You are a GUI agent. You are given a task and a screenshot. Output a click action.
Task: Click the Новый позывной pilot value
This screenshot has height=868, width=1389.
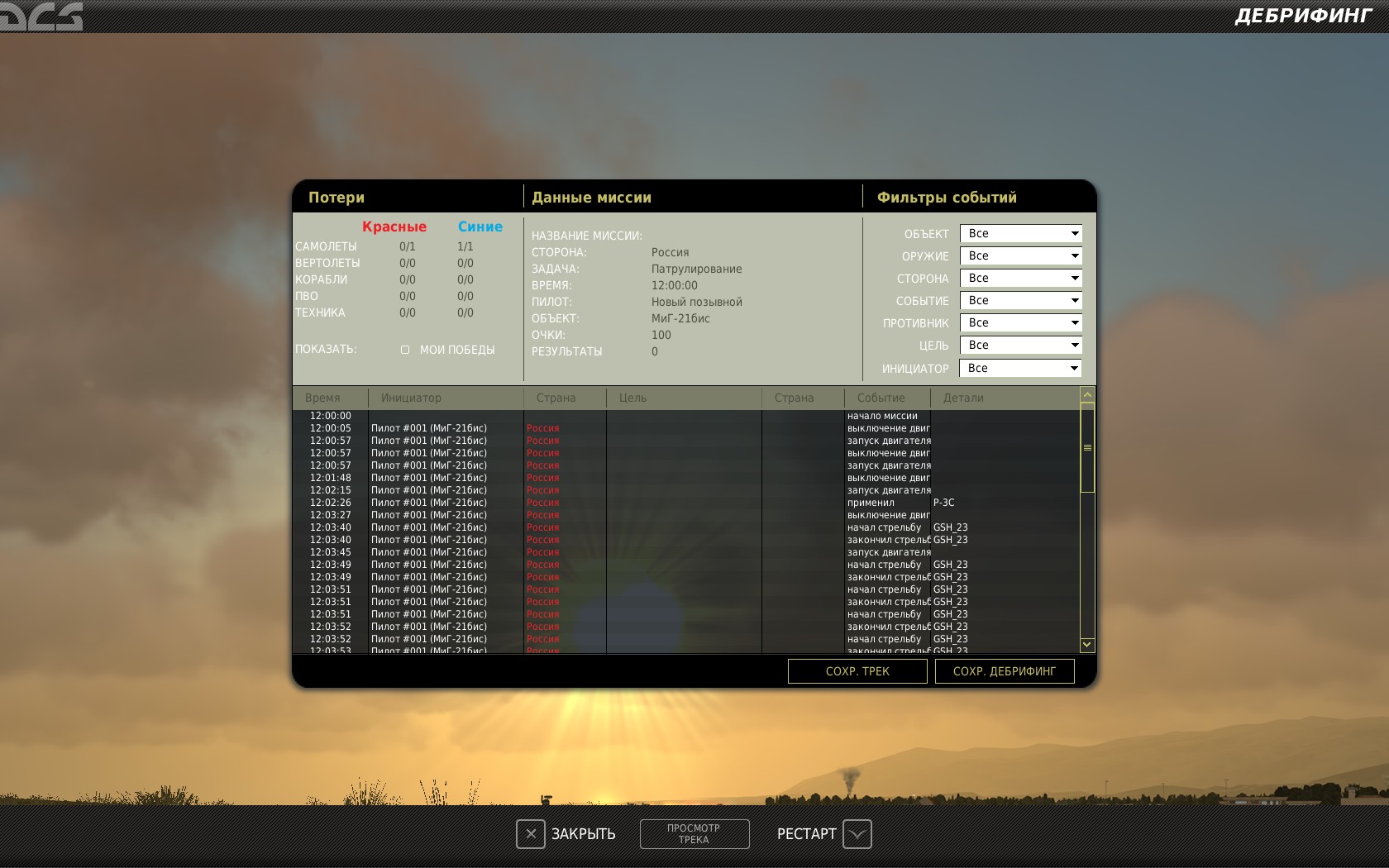697,302
